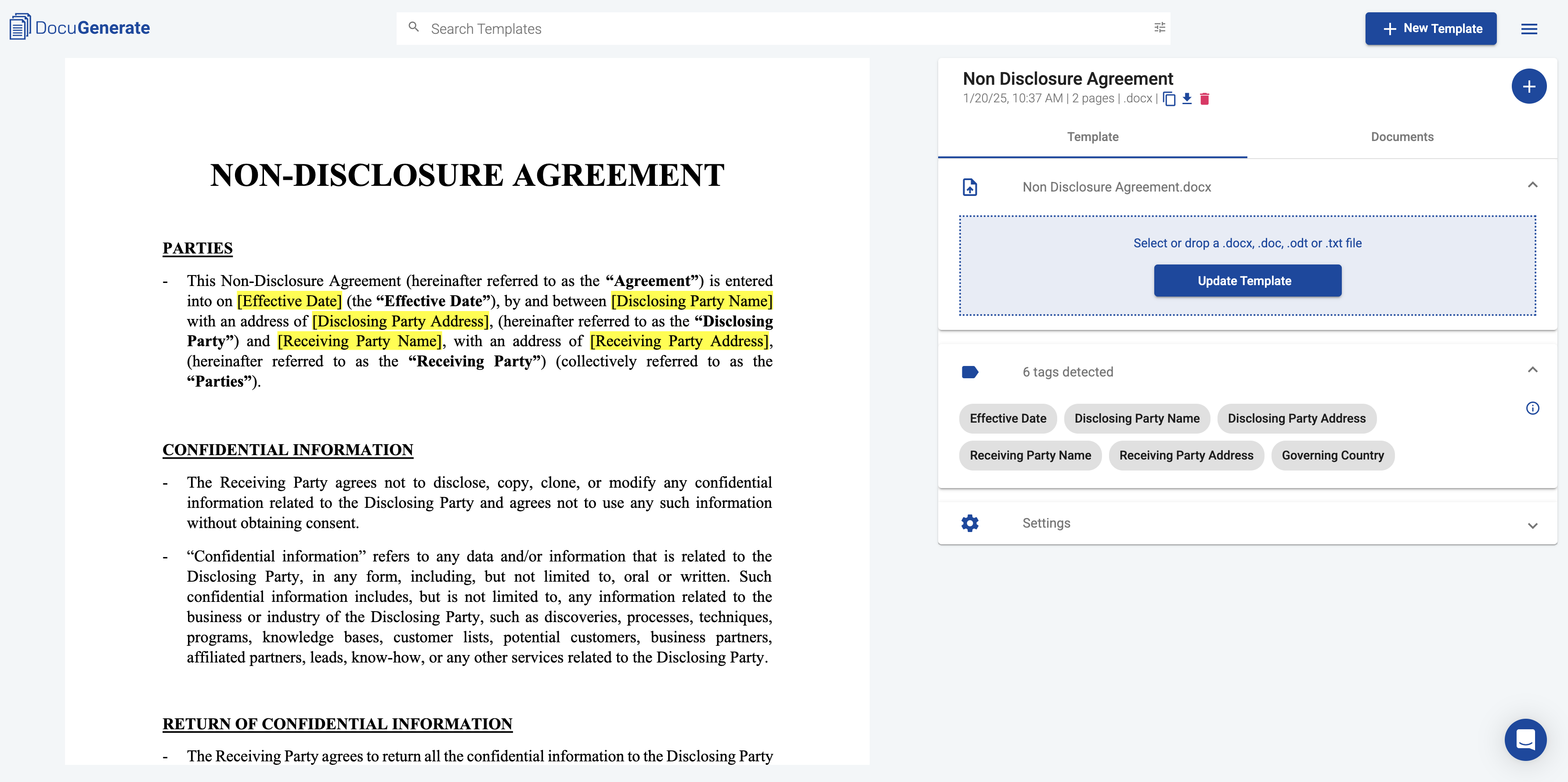
Task: Collapse the Non Disclosure Agreement.docx section
Action: point(1532,185)
